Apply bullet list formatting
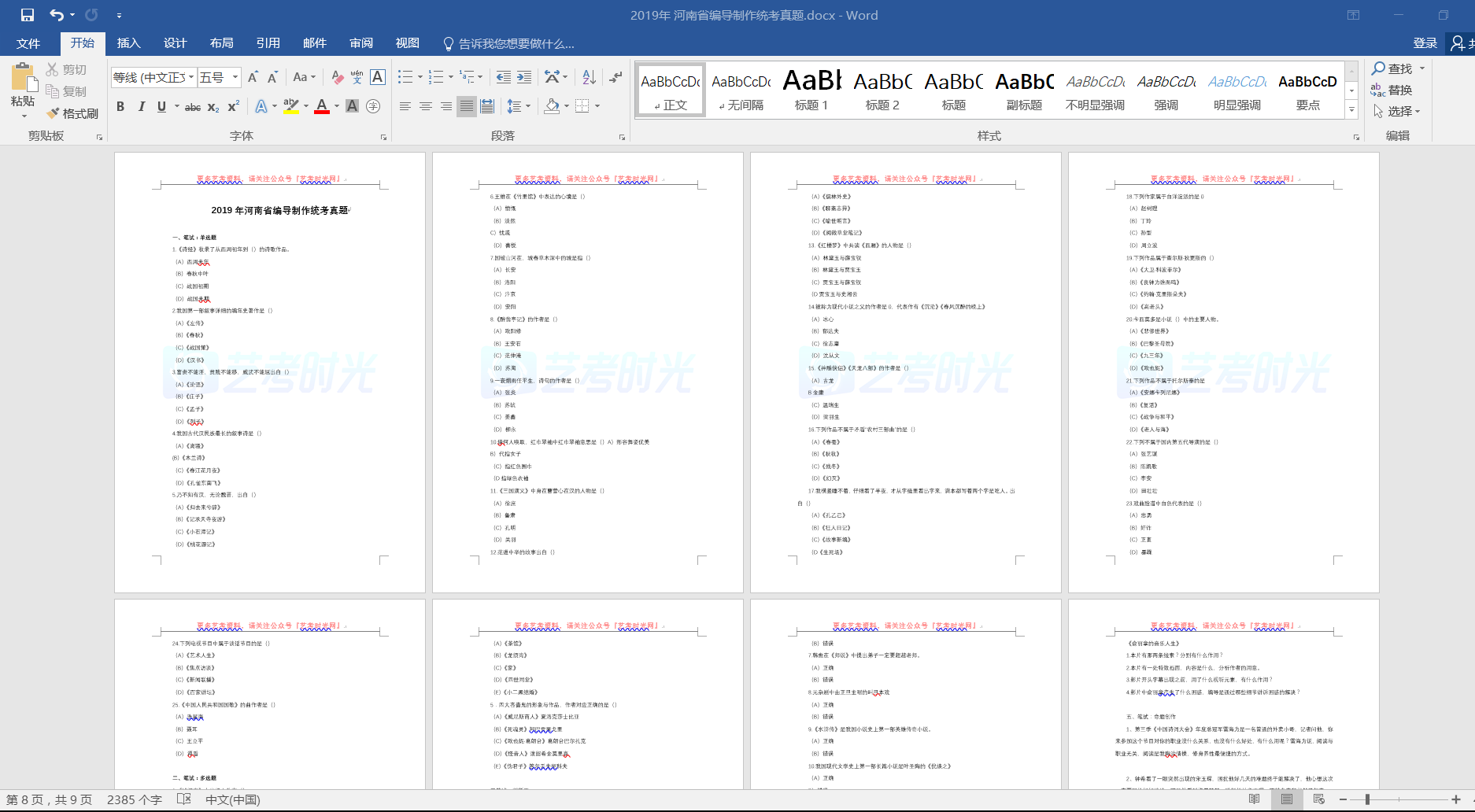The image size is (1475, 812). pos(405,77)
